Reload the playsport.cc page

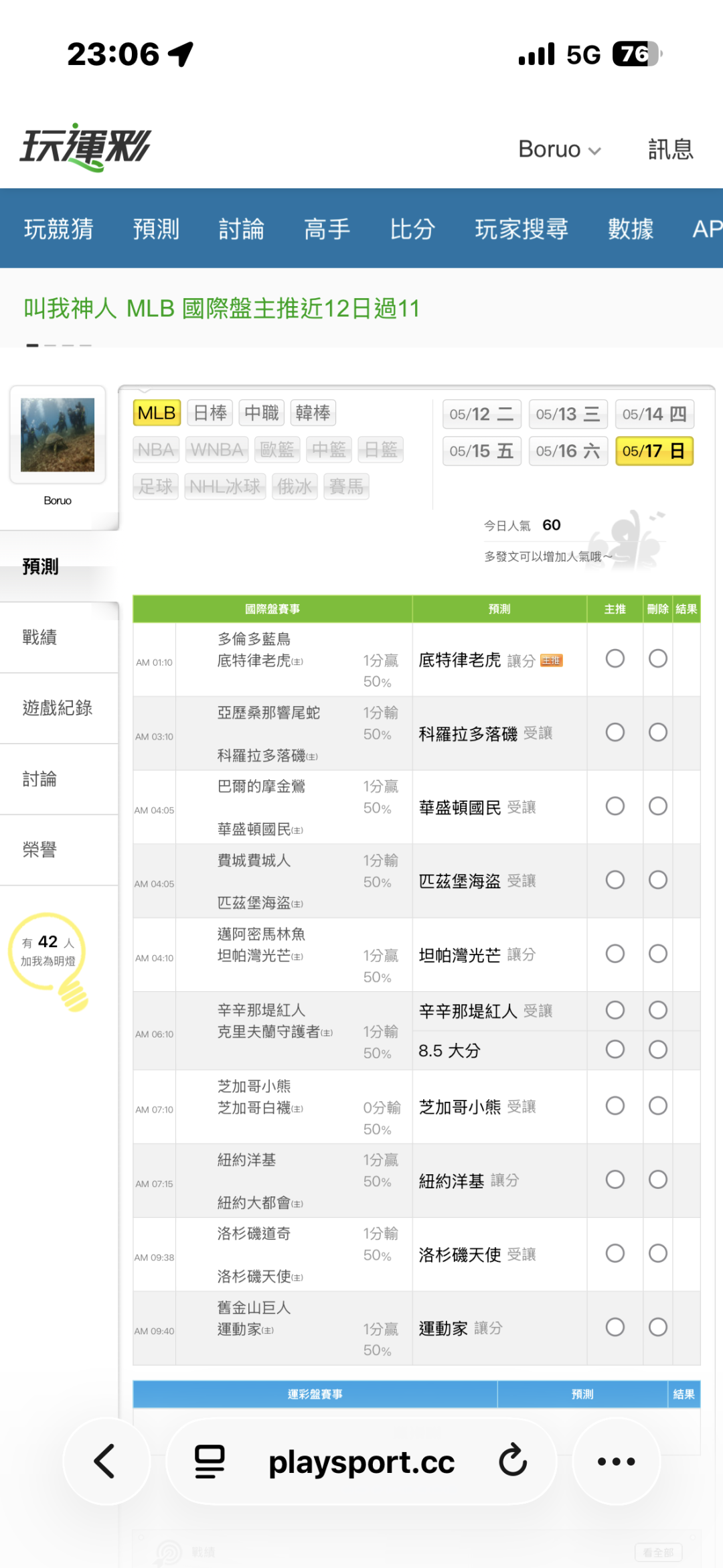513,1461
